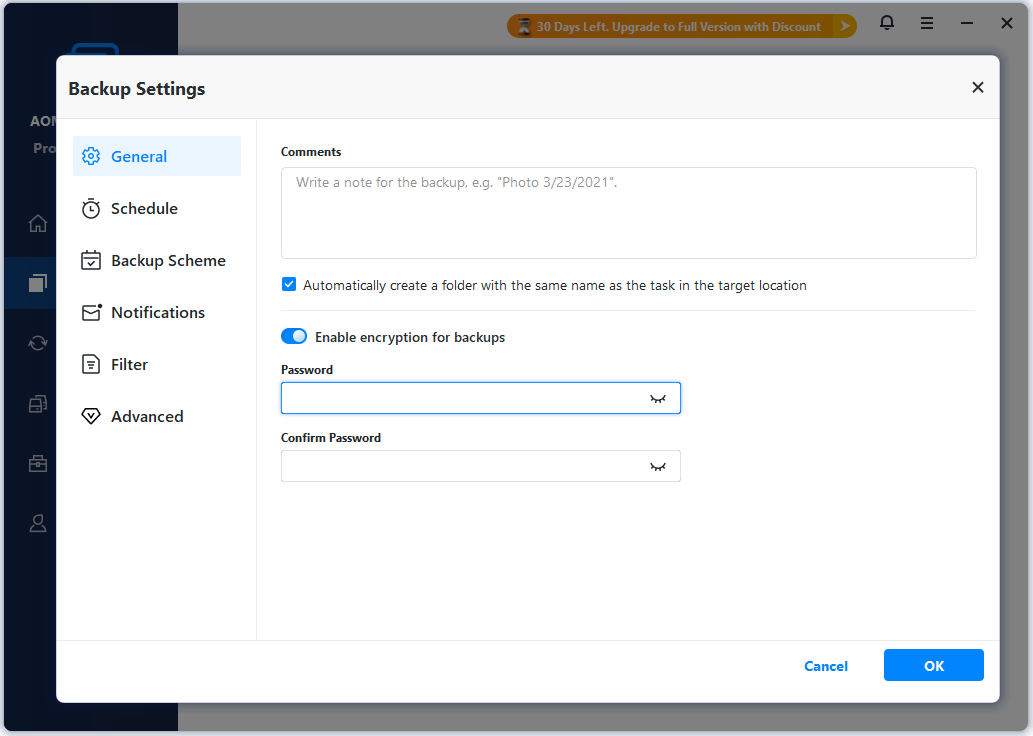Disable encryption for backups toggle
The height and width of the screenshot is (736, 1033).
pyautogui.click(x=294, y=336)
